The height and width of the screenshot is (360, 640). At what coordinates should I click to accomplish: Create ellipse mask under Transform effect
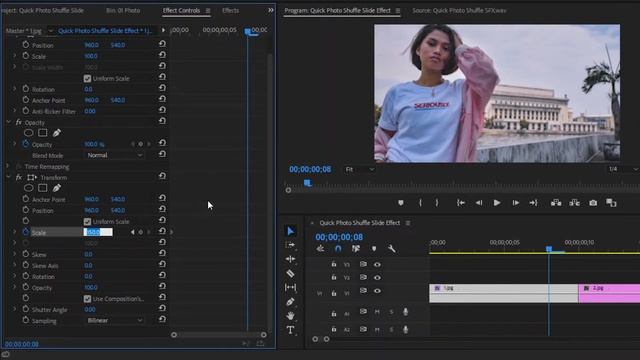(29, 188)
